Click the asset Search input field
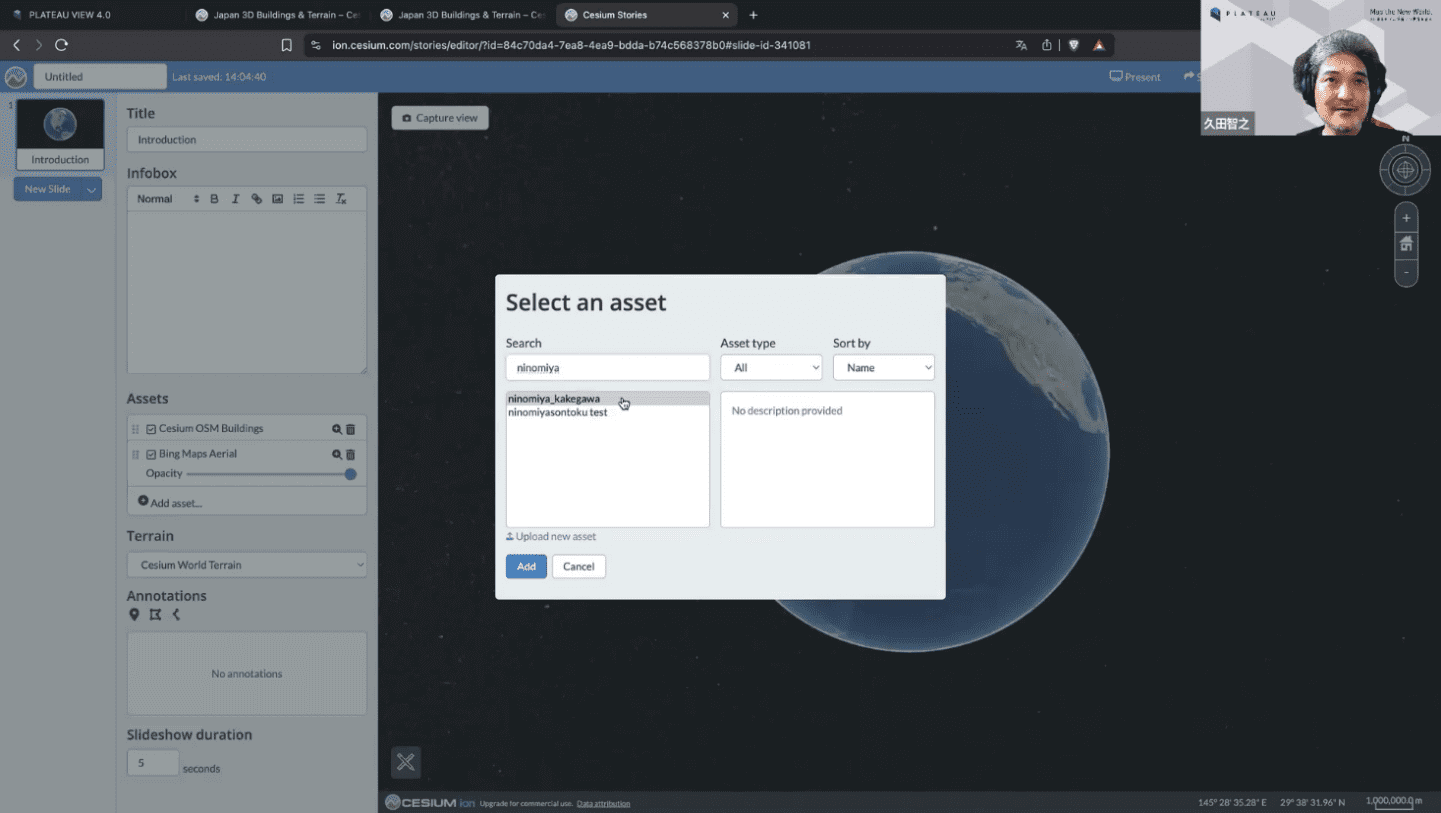 [607, 368]
